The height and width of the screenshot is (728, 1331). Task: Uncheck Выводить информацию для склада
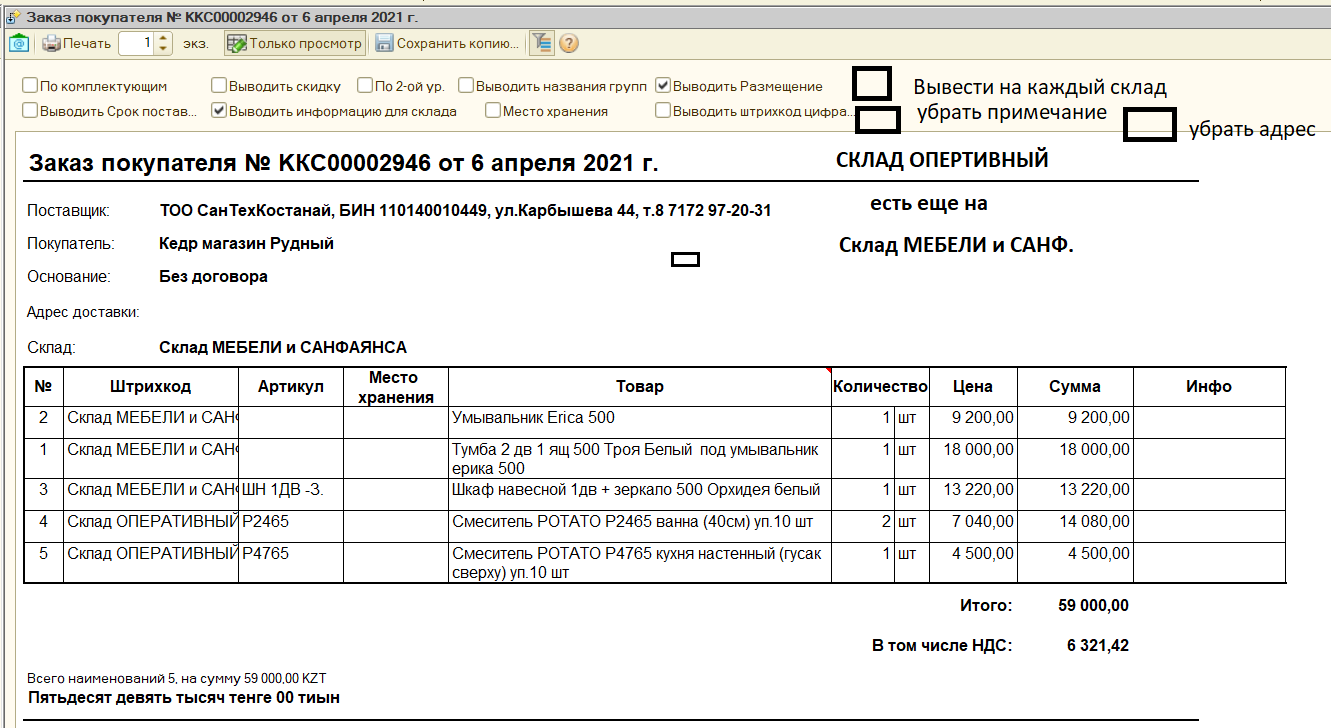coord(219,111)
